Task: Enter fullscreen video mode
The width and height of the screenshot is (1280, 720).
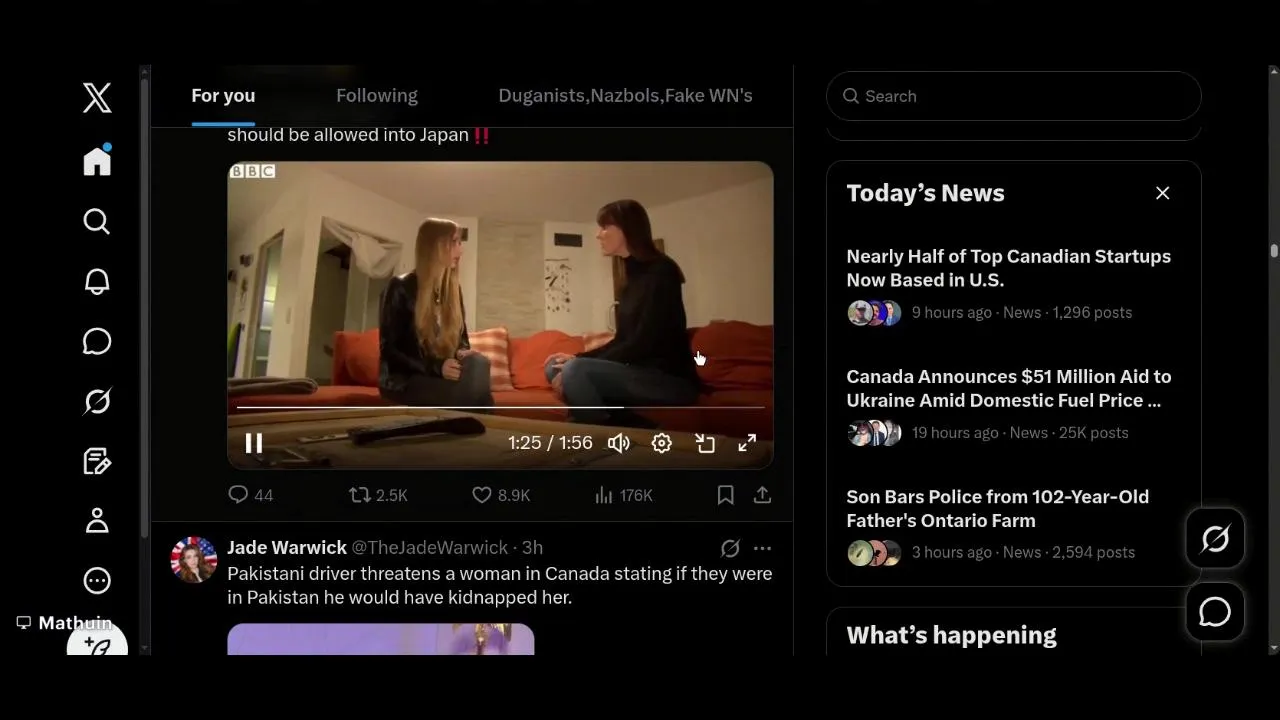Action: pyautogui.click(x=747, y=443)
